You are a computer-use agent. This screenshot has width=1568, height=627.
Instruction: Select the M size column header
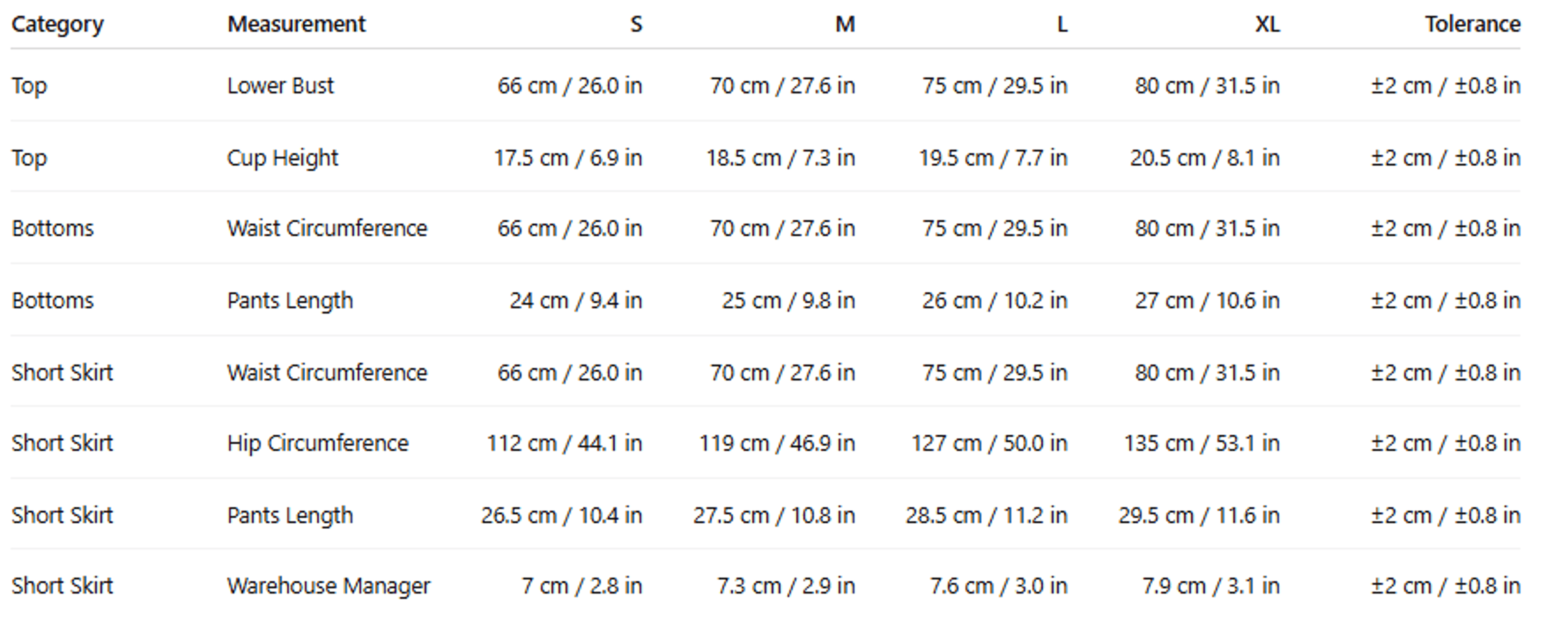coord(845,24)
